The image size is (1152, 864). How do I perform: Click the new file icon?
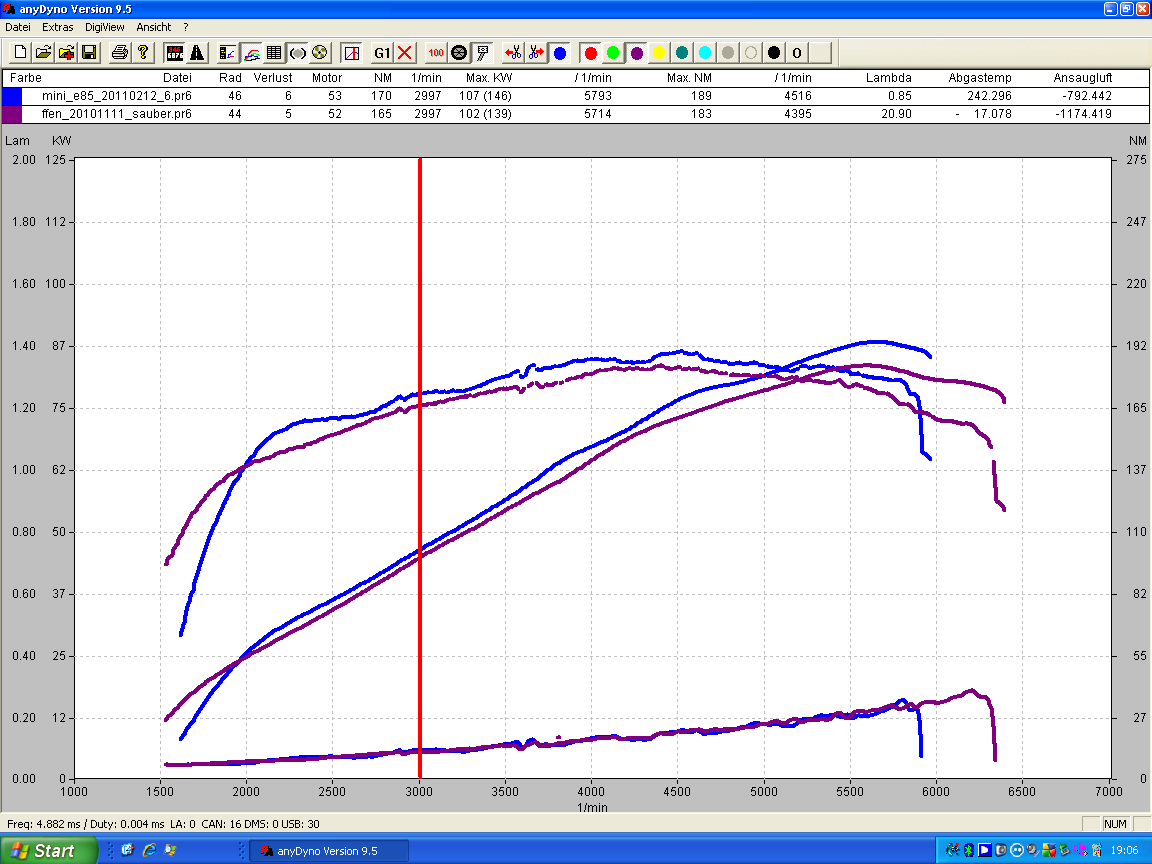(x=20, y=52)
